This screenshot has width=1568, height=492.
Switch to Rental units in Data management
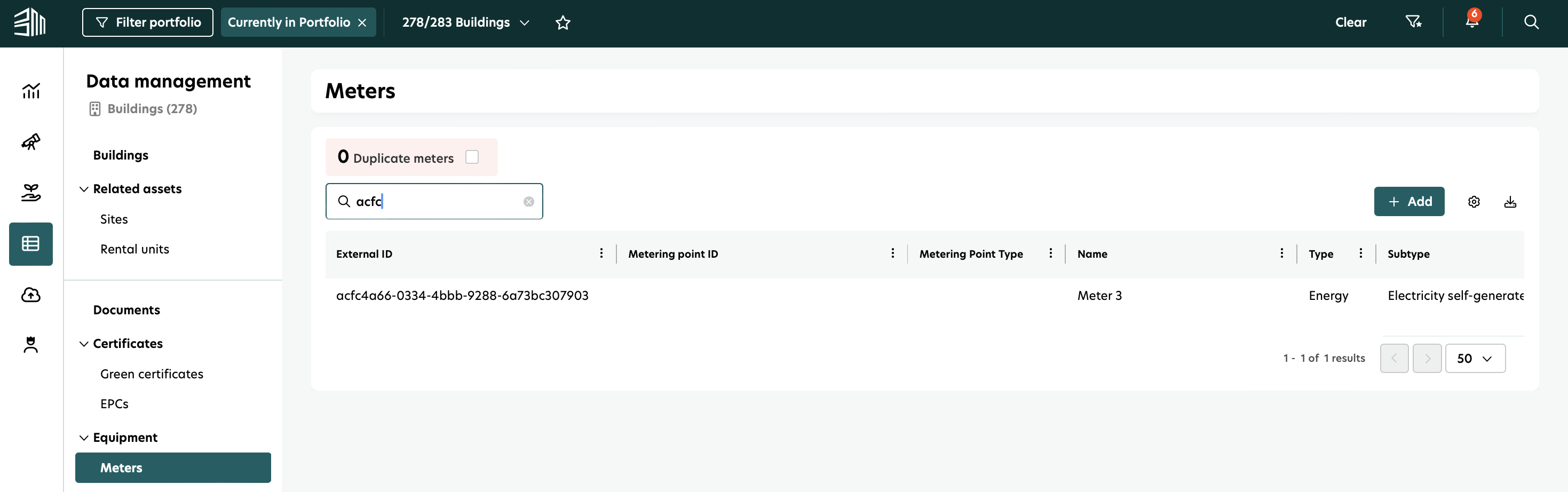coord(134,249)
